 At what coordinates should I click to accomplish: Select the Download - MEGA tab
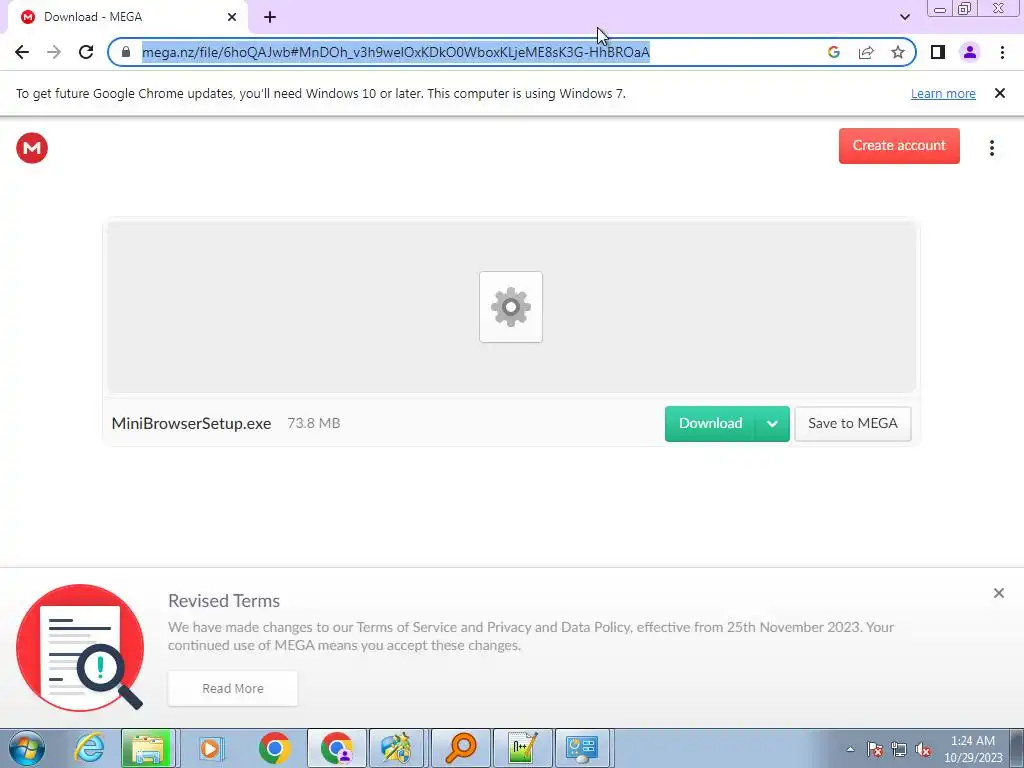click(x=127, y=17)
